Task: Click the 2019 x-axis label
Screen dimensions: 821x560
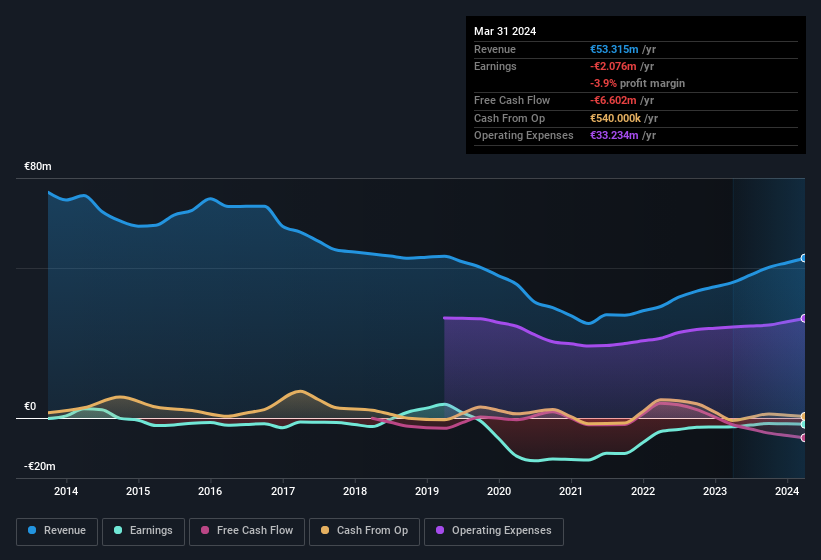Action: (427, 491)
